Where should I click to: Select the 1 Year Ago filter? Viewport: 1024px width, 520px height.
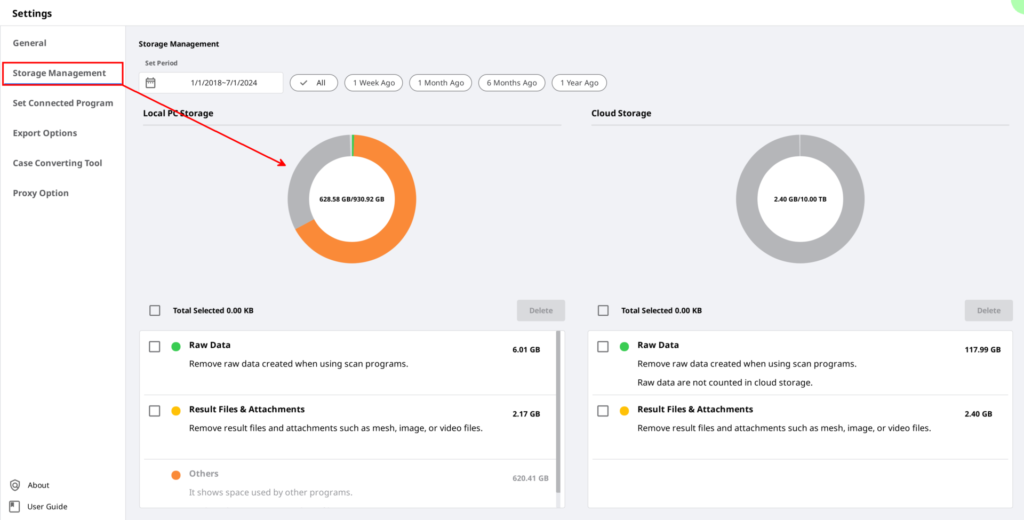[x=579, y=83]
